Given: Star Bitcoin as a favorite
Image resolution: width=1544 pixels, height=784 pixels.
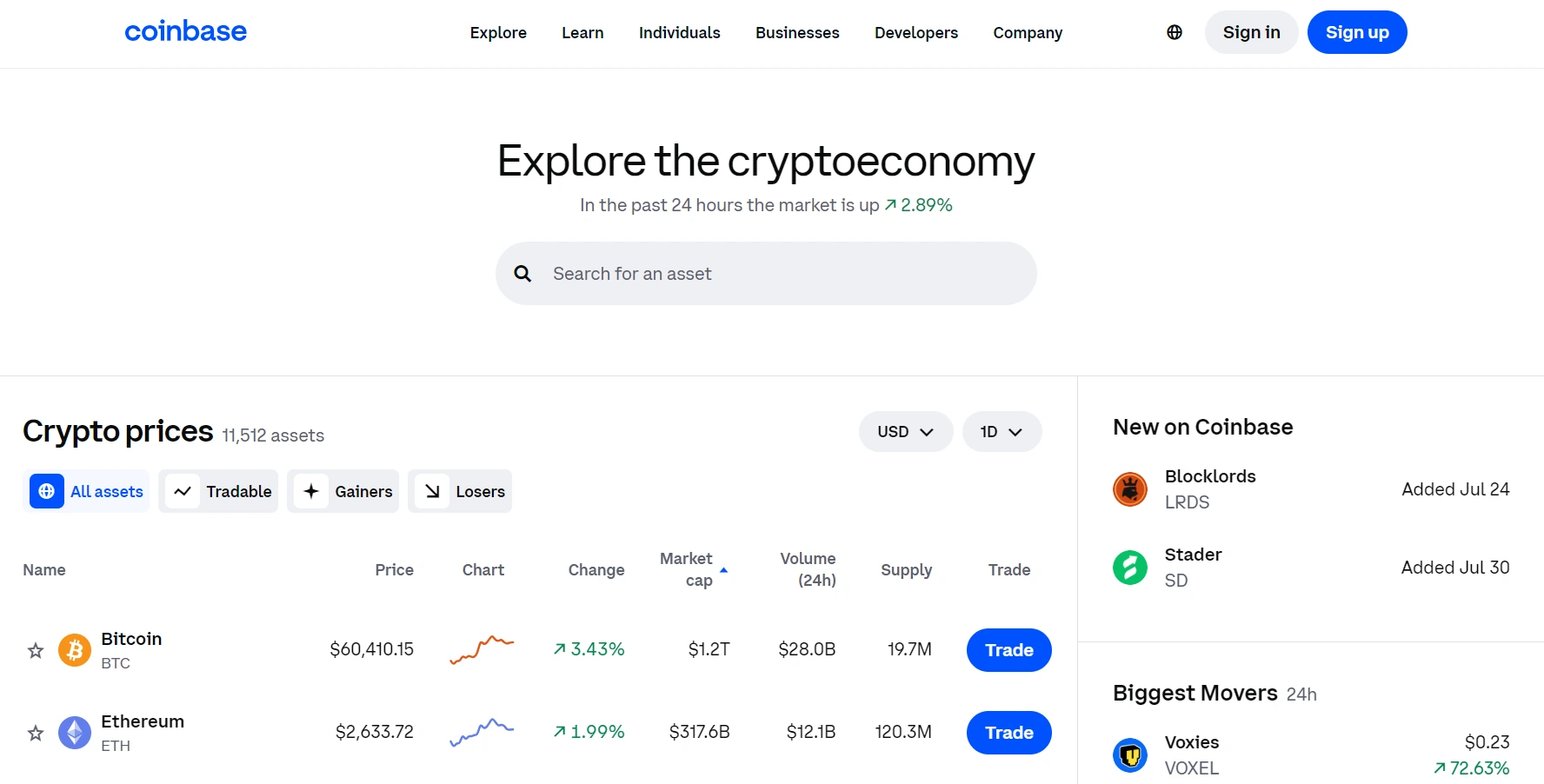Looking at the screenshot, I should point(36,650).
